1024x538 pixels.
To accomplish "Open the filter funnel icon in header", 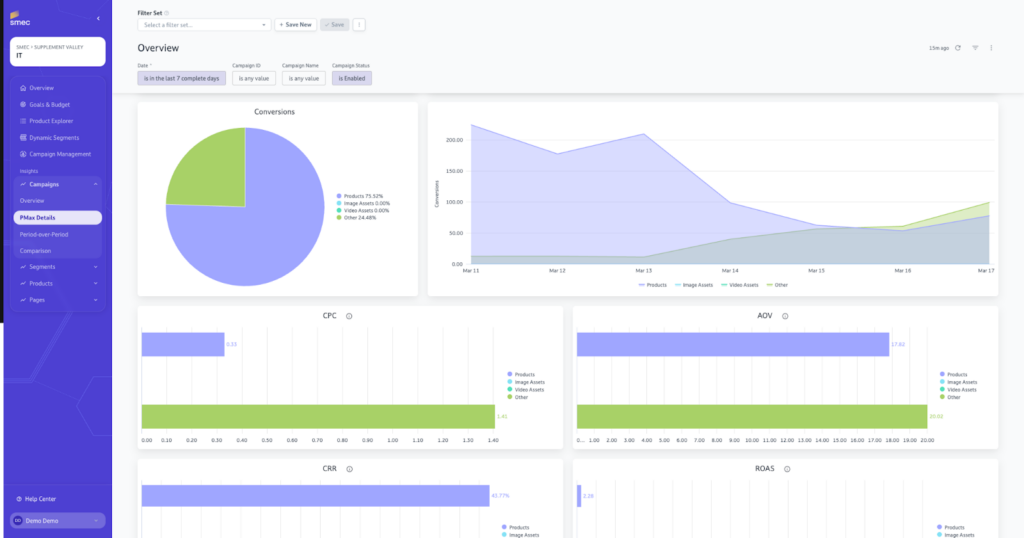I will pos(975,47).
